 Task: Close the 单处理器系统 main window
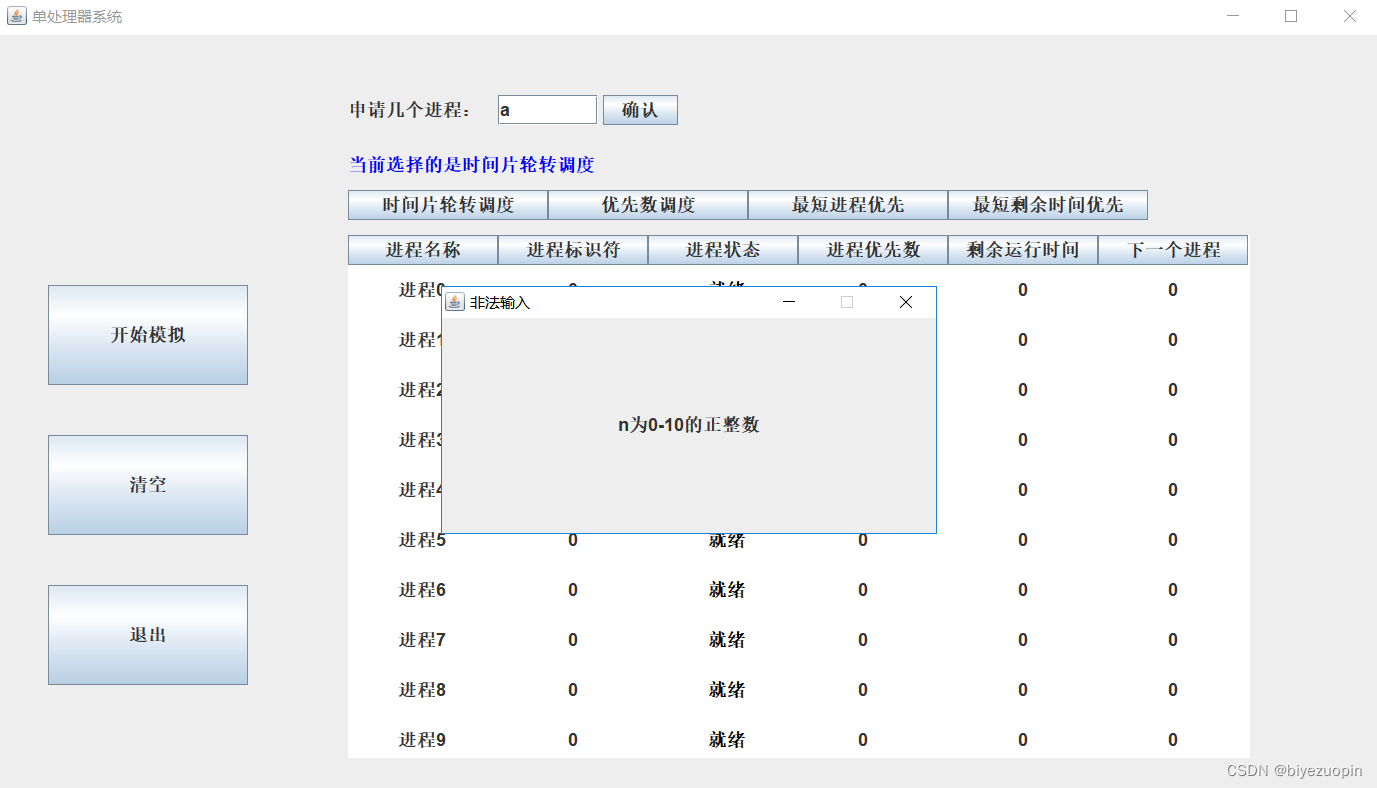[x=1349, y=16]
